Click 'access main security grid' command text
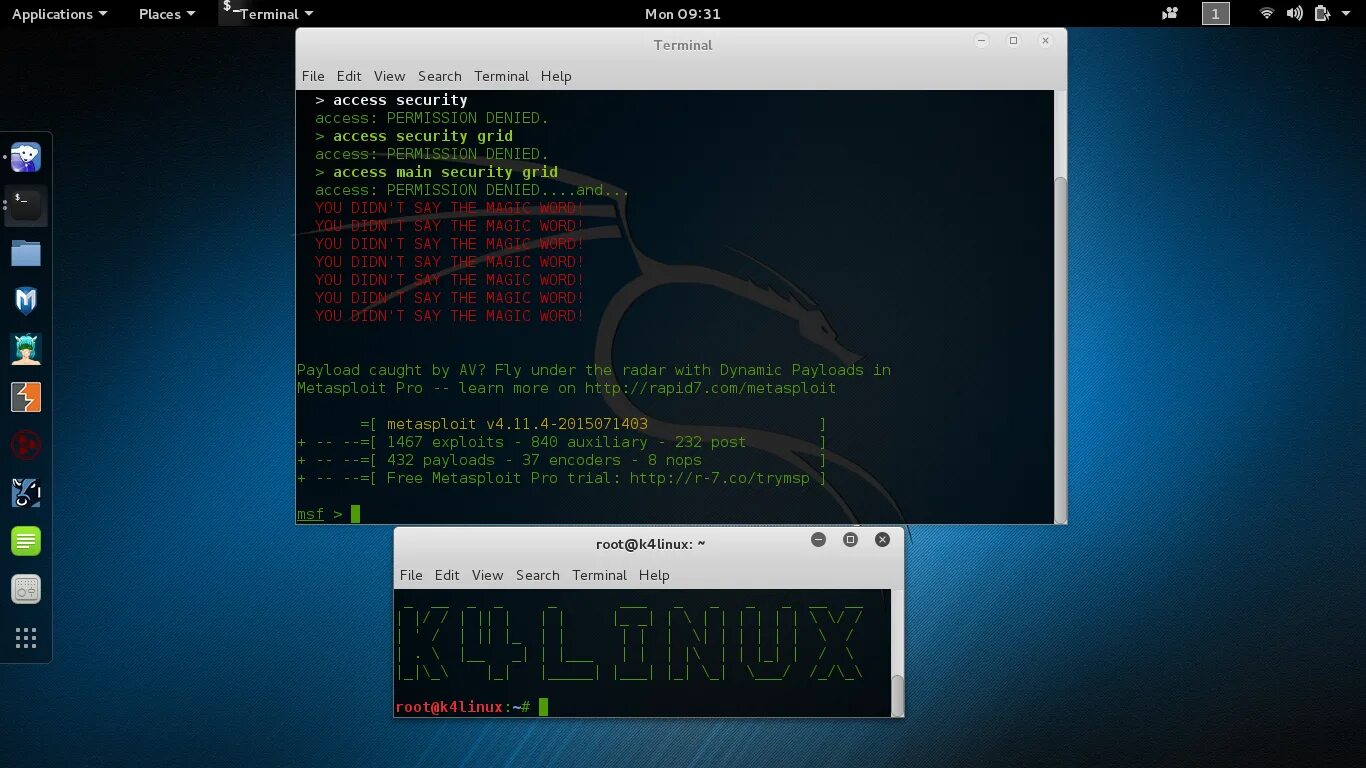This screenshot has width=1366, height=768. (x=445, y=172)
